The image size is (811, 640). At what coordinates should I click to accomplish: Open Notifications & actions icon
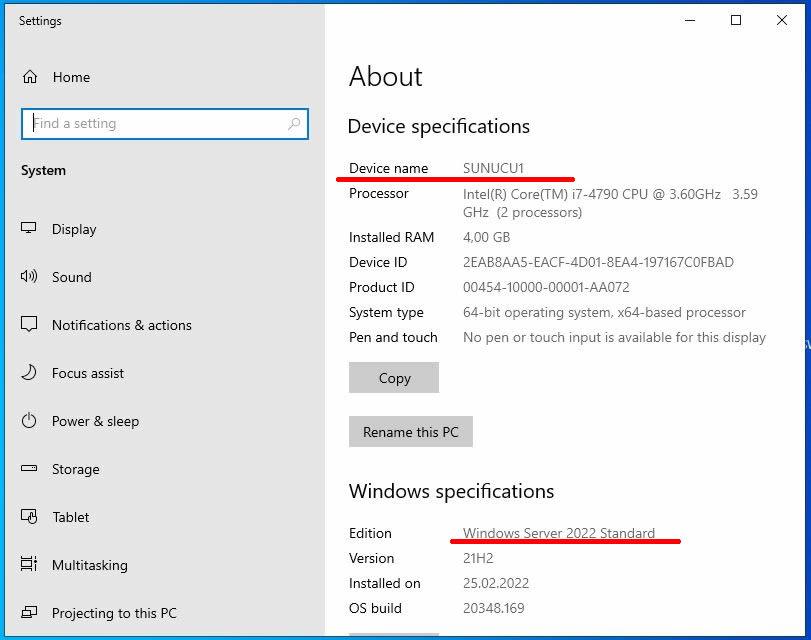[x=29, y=324]
